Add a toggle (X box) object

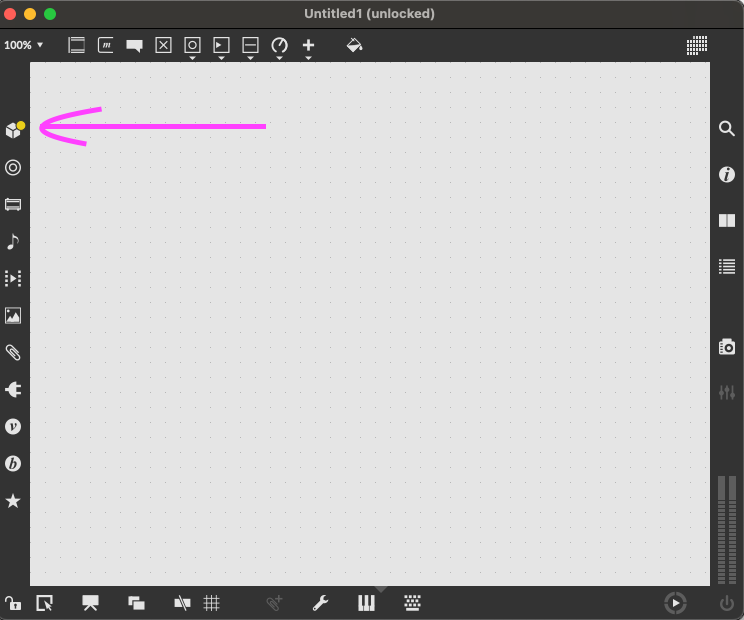(x=163, y=45)
